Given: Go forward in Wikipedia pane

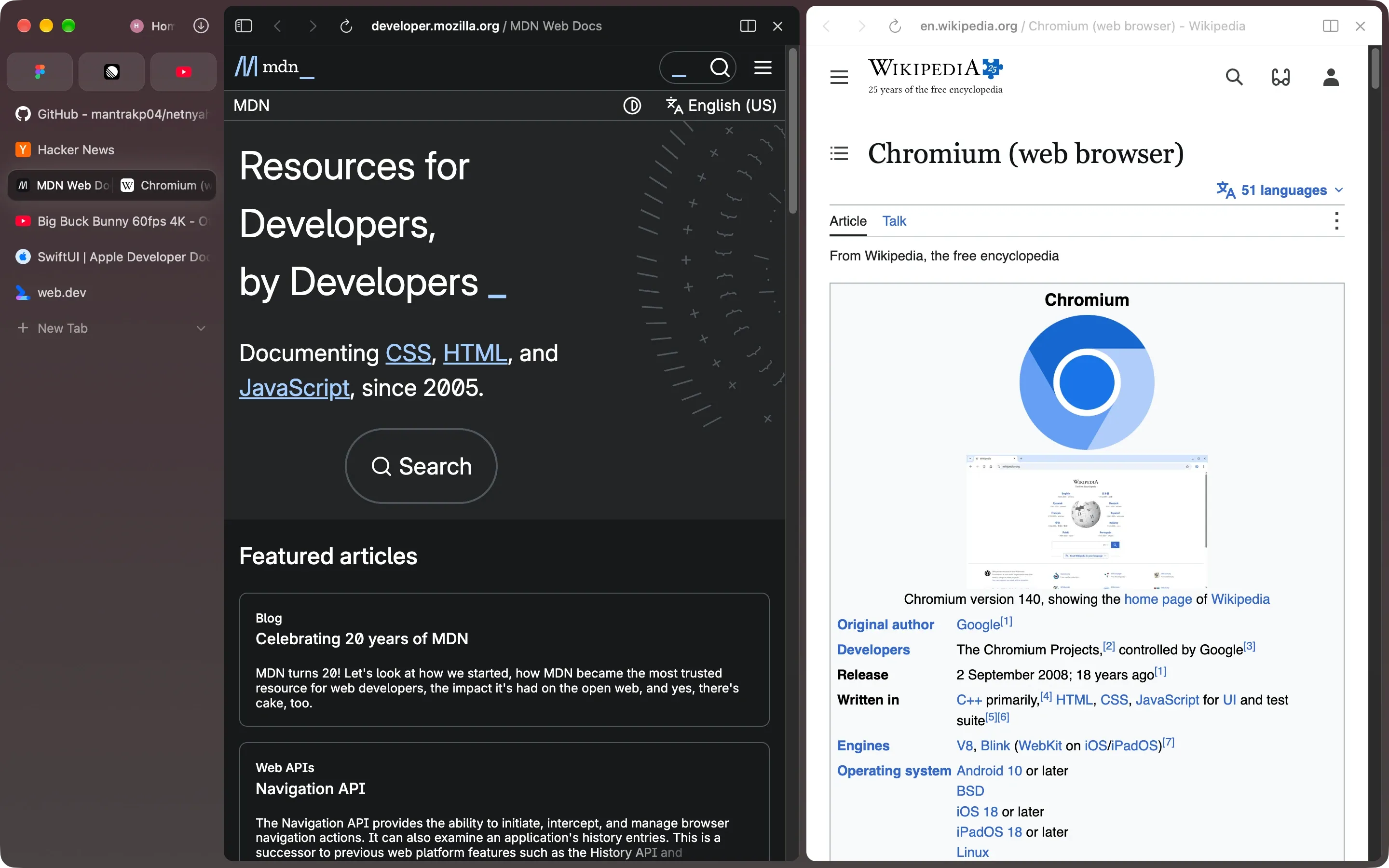Looking at the screenshot, I should click(861, 26).
